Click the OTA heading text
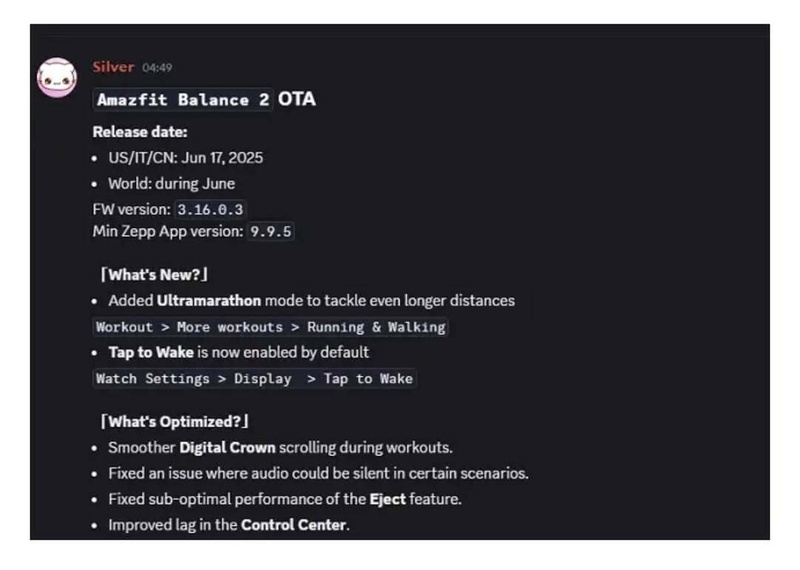The width and height of the screenshot is (800, 570). click(296, 99)
